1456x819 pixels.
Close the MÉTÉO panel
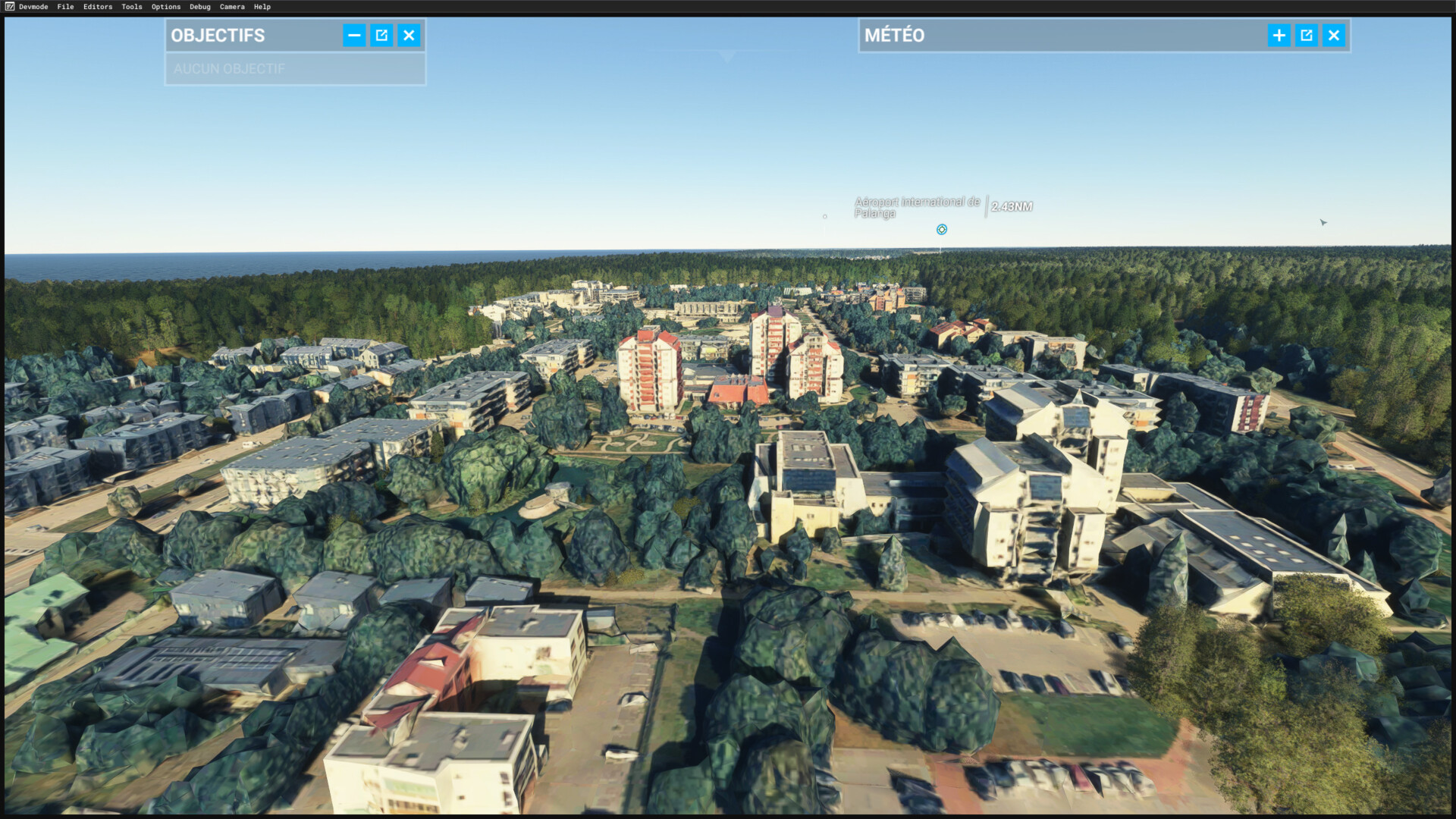coord(1333,36)
